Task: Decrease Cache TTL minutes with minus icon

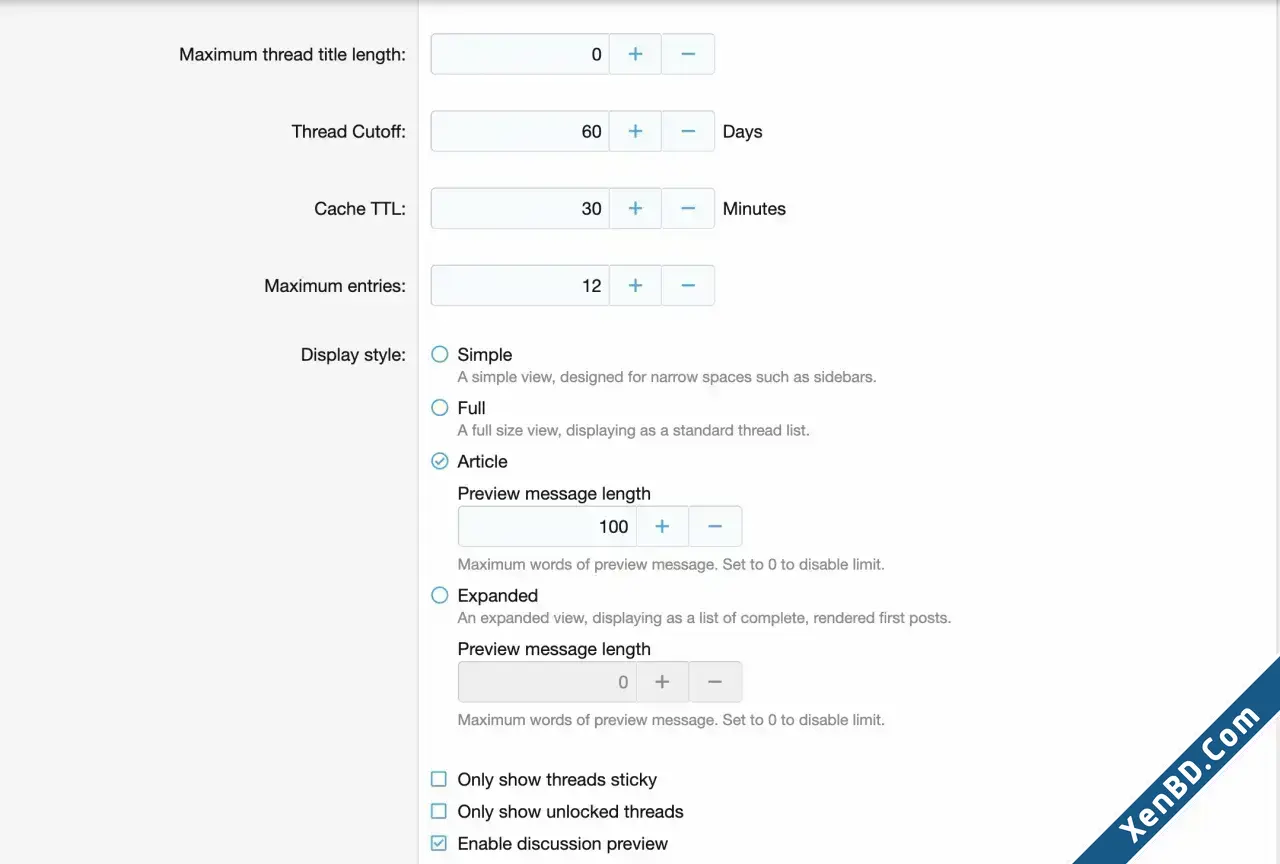Action: tap(688, 208)
